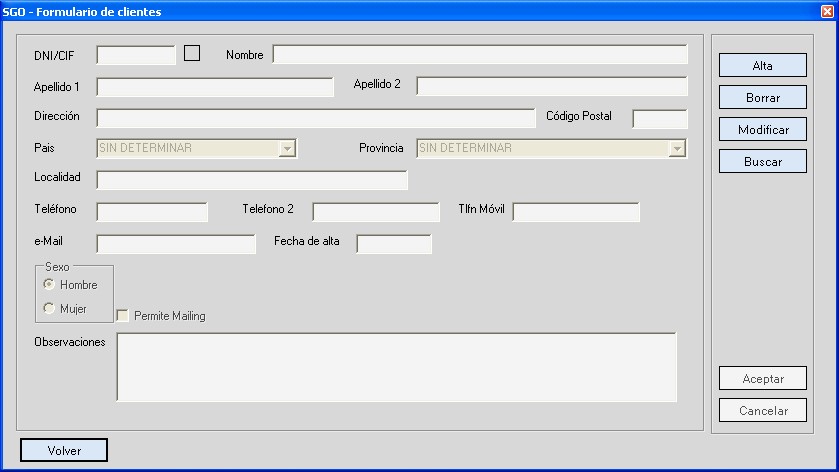The image size is (839, 472).
Task: Click the Borrar button
Action: [762, 97]
